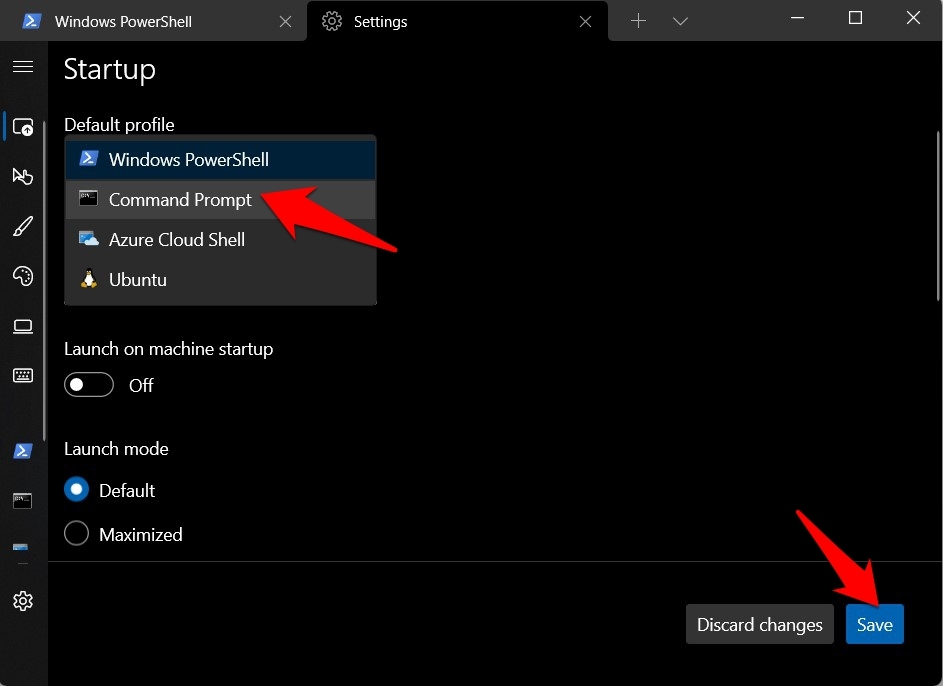Select Default launch mode radio button
943x686 pixels.
tap(76, 489)
